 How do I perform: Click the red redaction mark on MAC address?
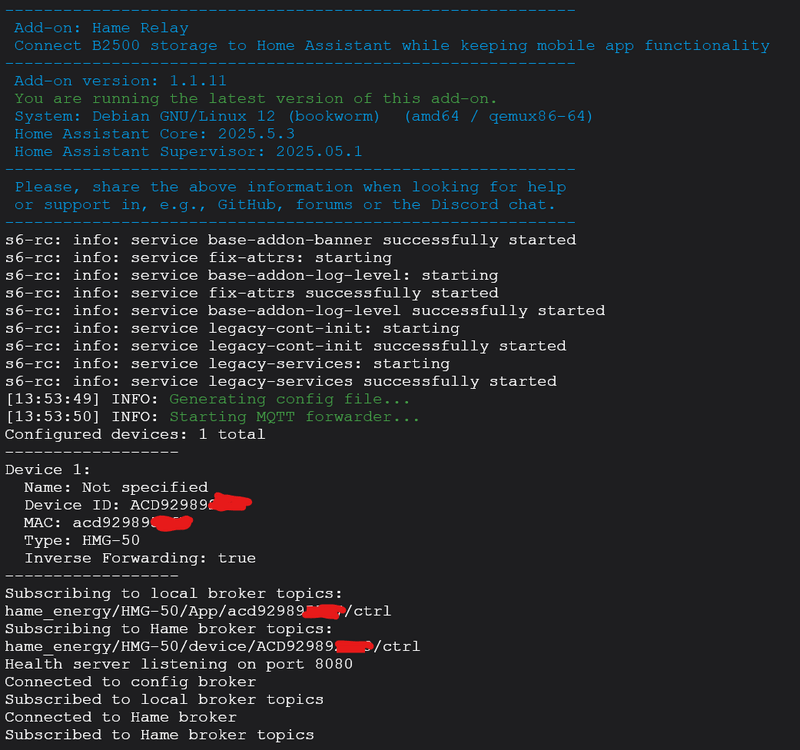click(173, 523)
